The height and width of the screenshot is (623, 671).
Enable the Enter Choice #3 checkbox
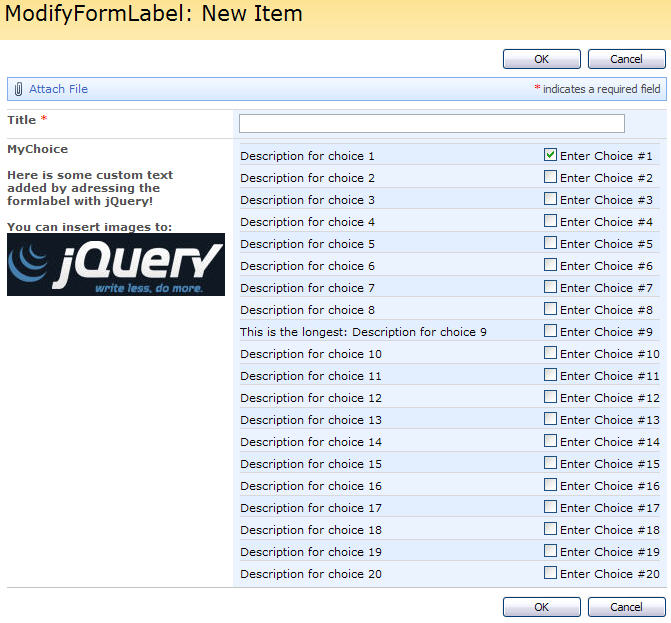[x=550, y=199]
